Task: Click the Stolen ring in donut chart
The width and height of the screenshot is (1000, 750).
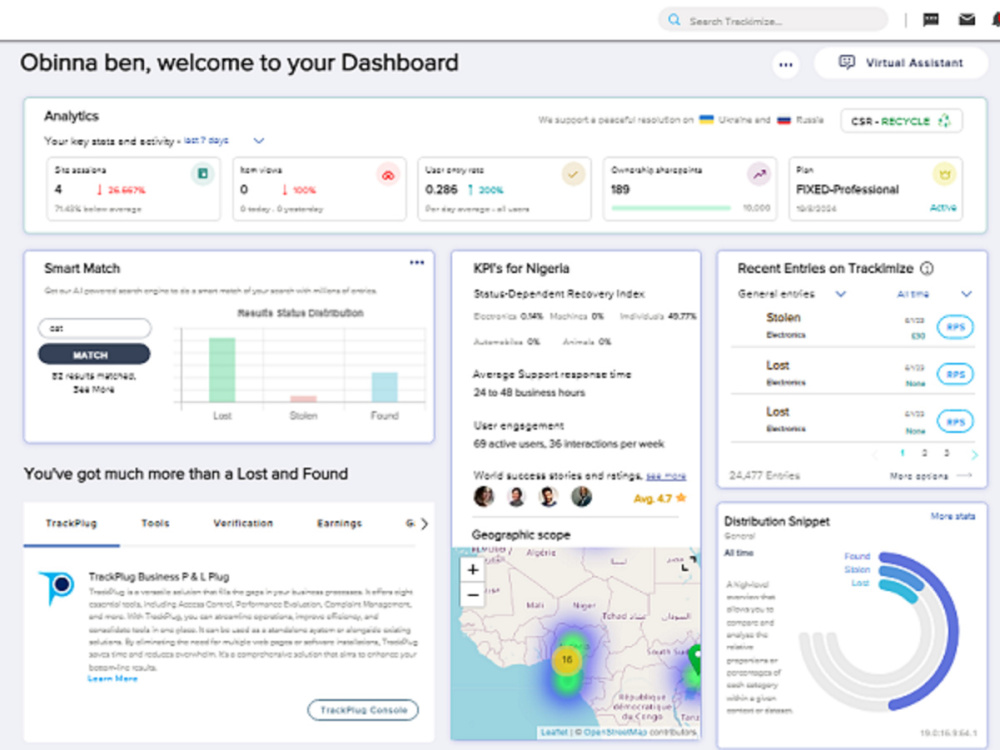Action: coord(904,576)
